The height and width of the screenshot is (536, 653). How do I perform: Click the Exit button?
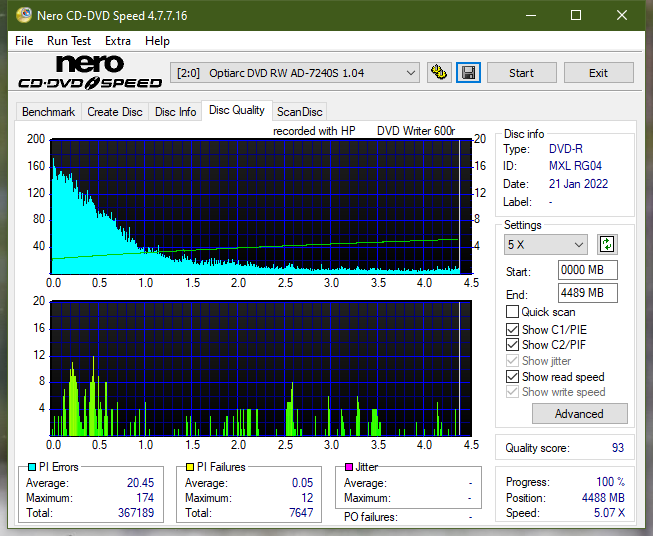pos(598,73)
